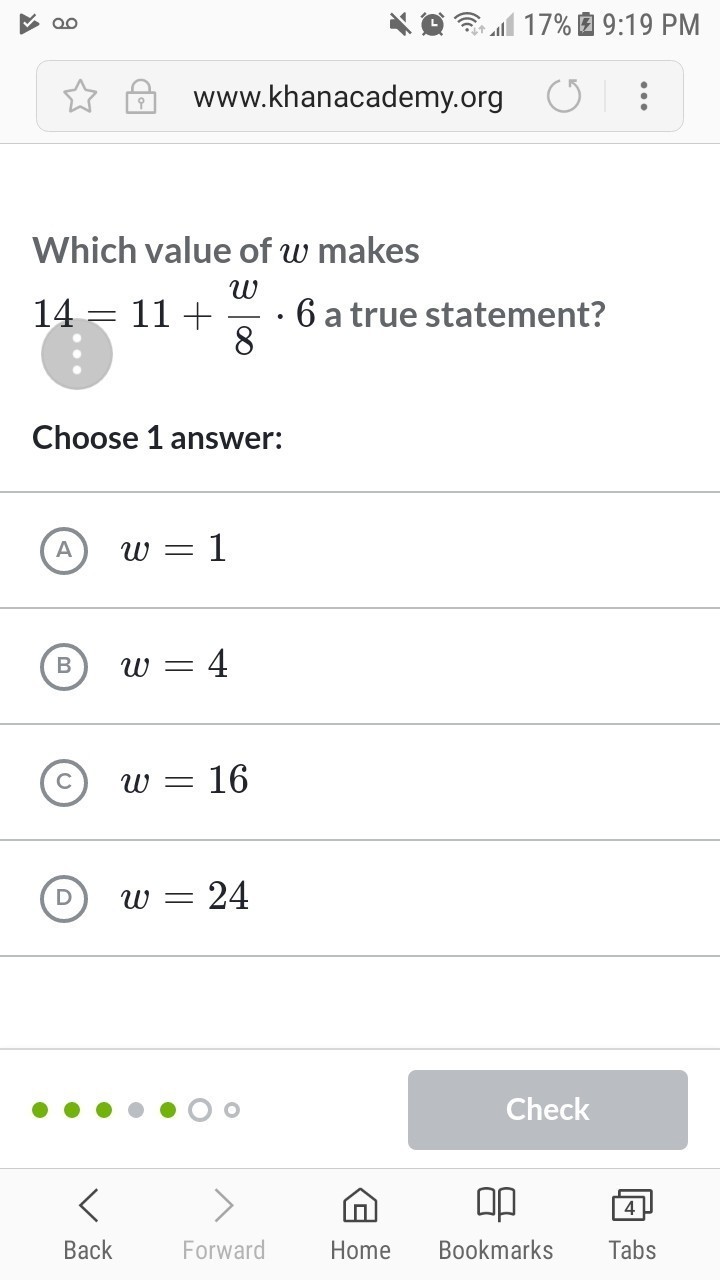
Task: Bookmark page with the star icon
Action: (80, 97)
